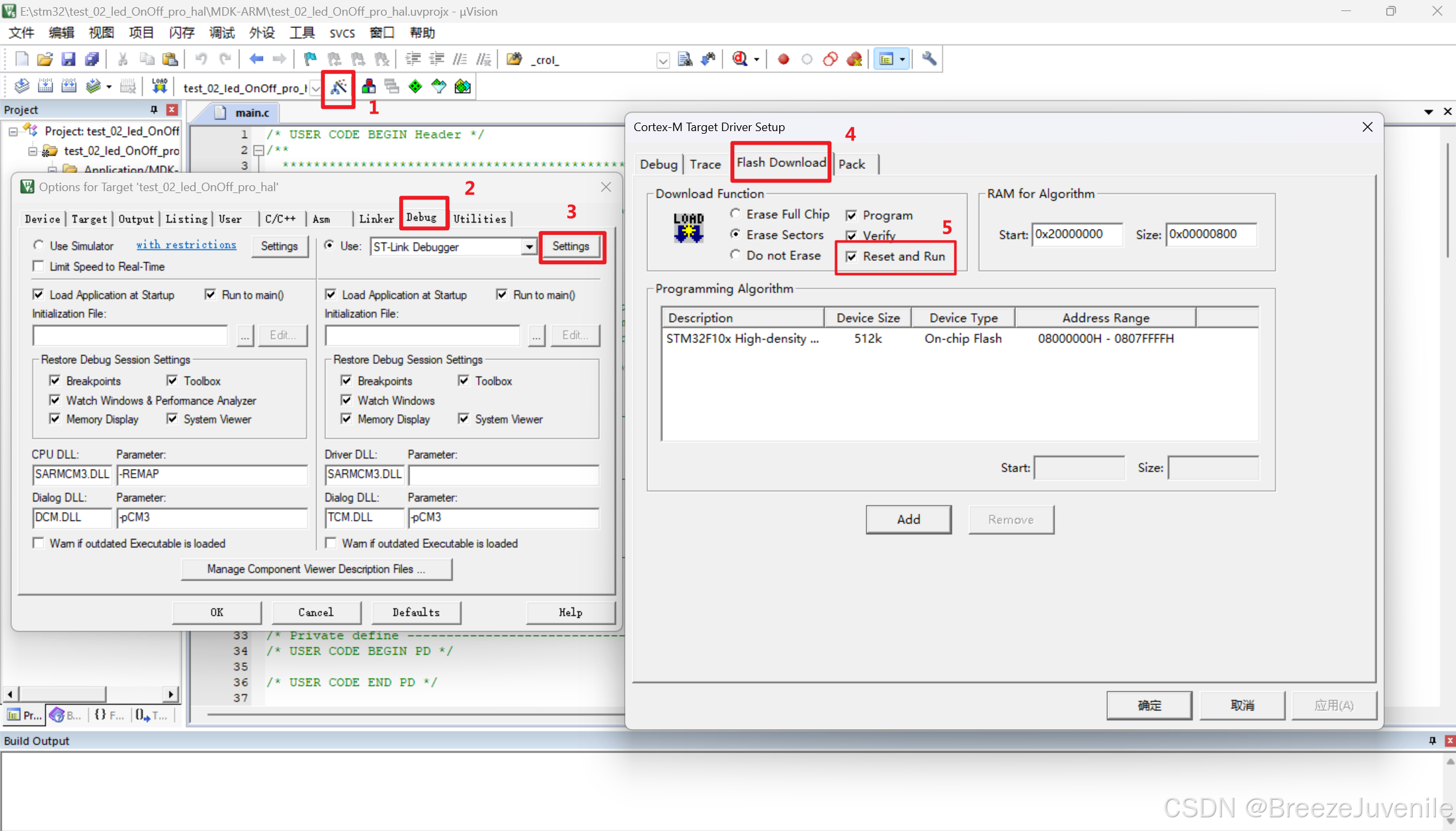The image size is (1456, 831).
Task: Open the wrench Configuration icon
Action: 929,59
